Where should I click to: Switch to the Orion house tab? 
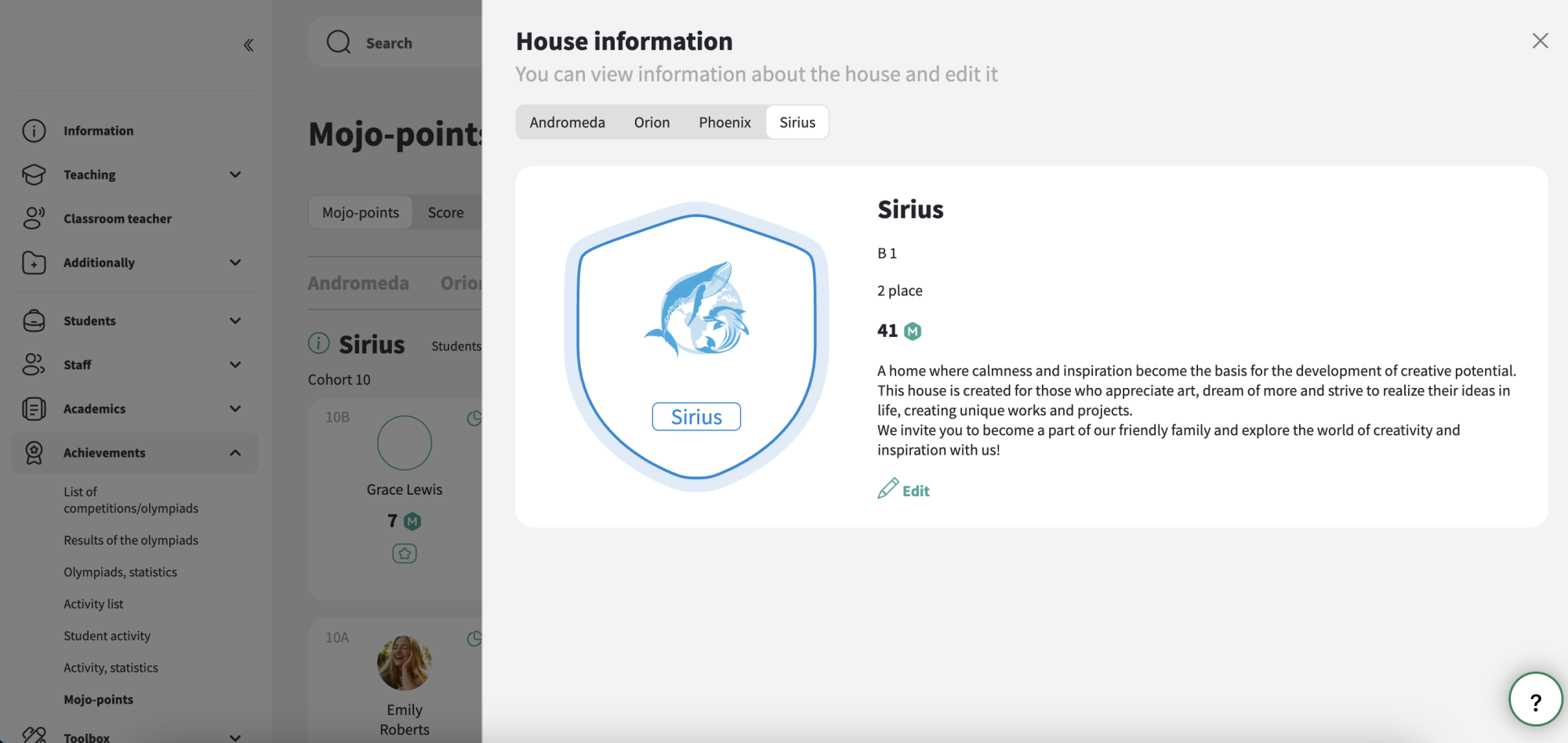pyautogui.click(x=652, y=122)
